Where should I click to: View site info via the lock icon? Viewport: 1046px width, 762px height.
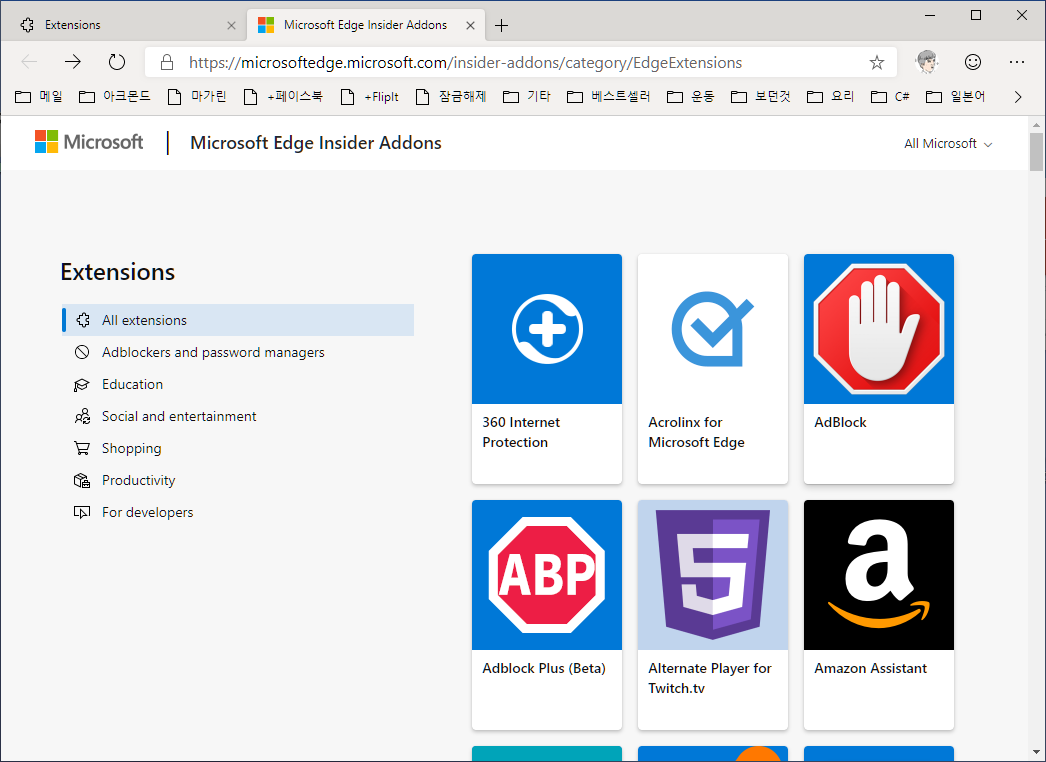pyautogui.click(x=167, y=63)
